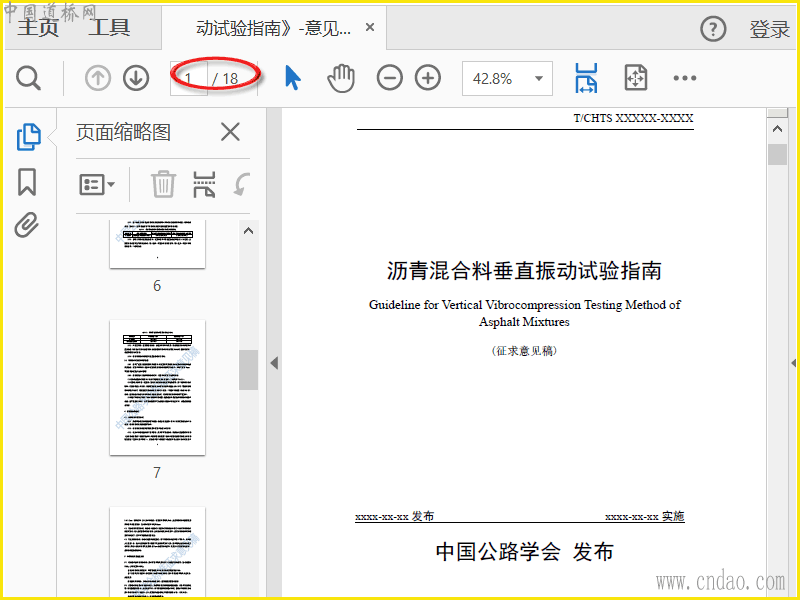Click the 登录 sign-in button
Viewport: 800px width, 600px height.
point(769,30)
